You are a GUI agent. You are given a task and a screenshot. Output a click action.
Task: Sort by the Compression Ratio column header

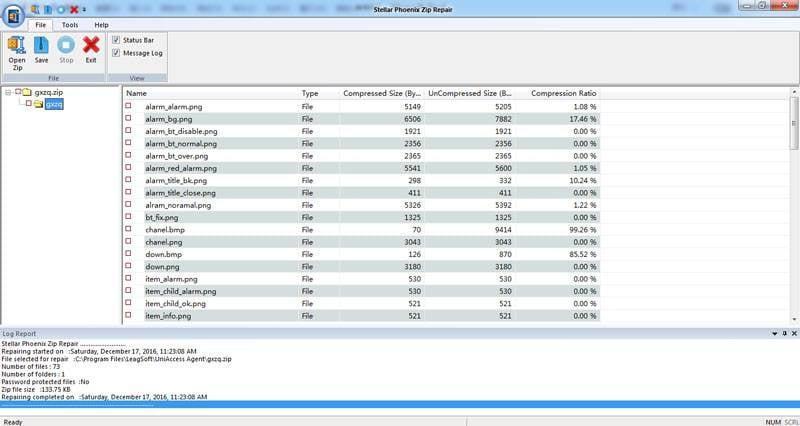pyautogui.click(x=563, y=93)
